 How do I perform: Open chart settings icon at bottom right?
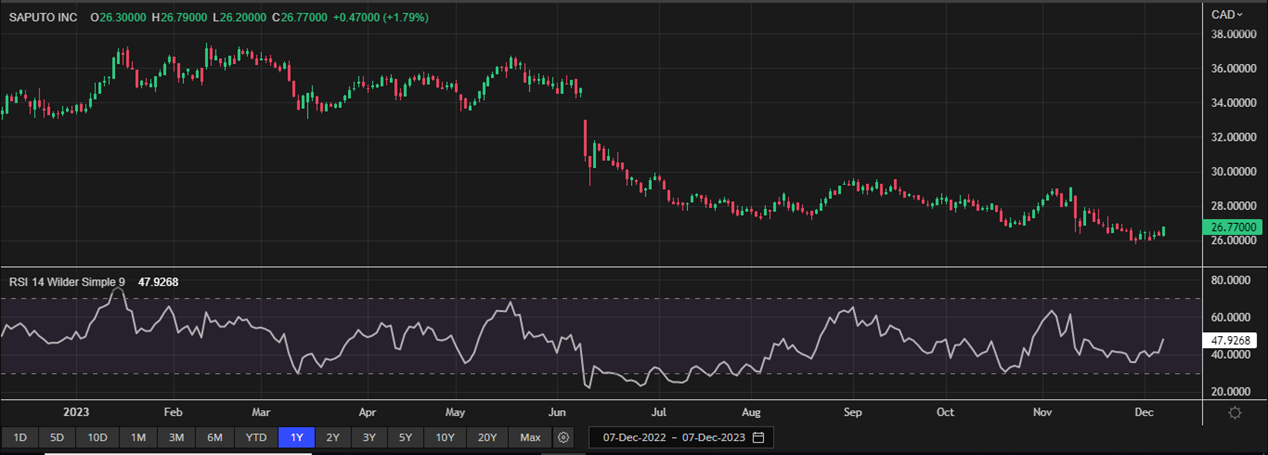1236,413
